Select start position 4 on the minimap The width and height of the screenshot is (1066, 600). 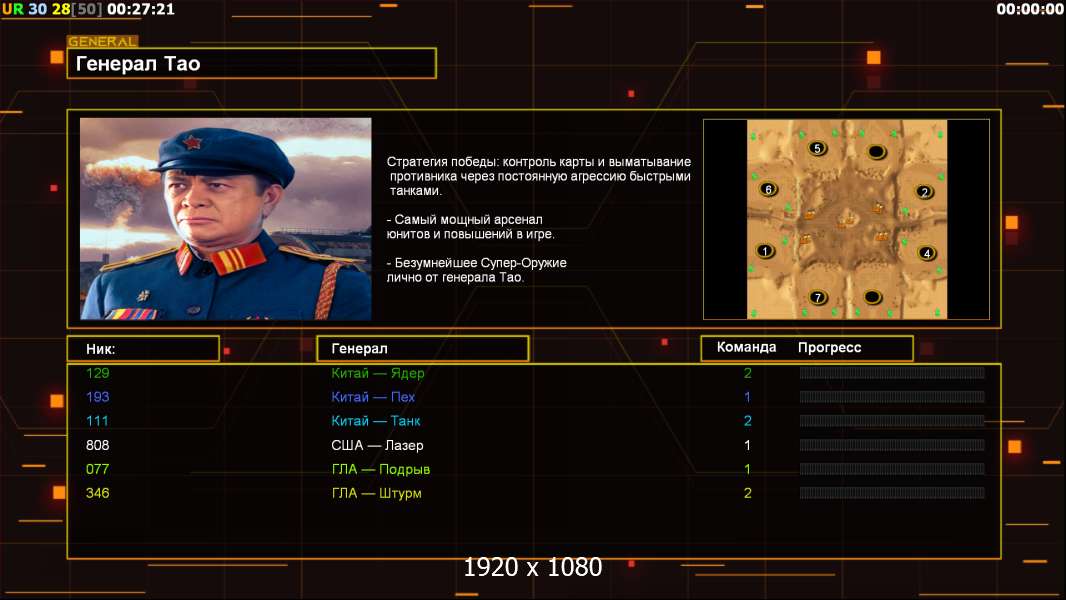tap(927, 253)
